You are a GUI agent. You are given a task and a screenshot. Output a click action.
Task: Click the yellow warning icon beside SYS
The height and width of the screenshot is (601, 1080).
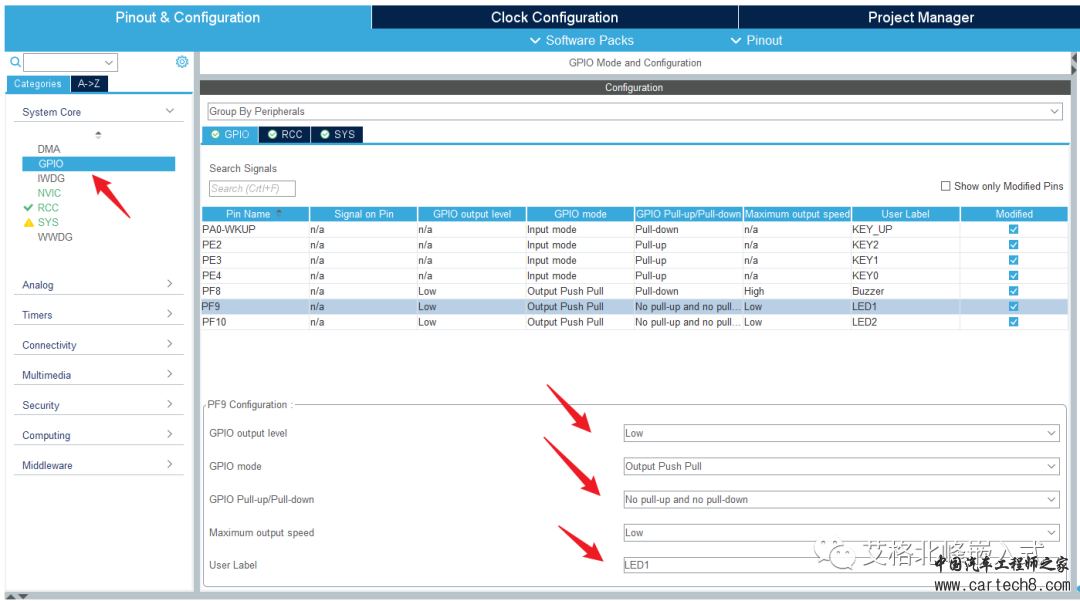pyautogui.click(x=28, y=222)
